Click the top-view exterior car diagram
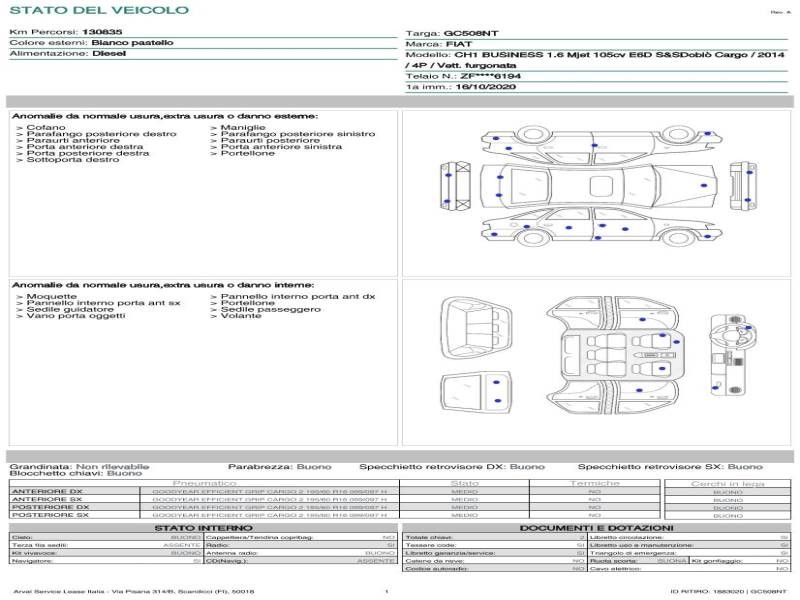 pos(598,186)
